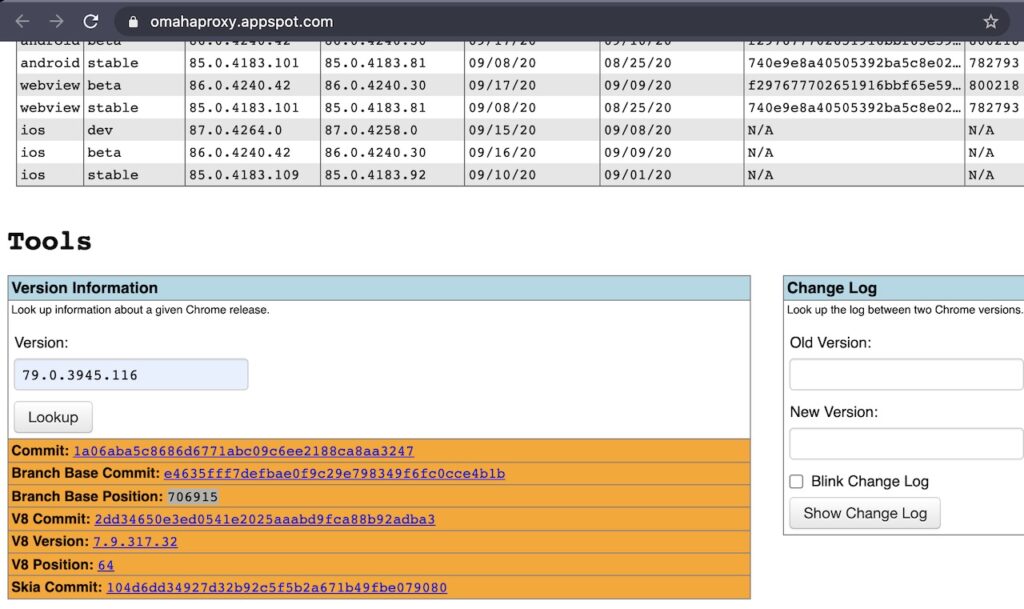Viewport: 1024px width, 609px height.
Task: Open the Skia Commit link 104d6dd3…
Action: pyautogui.click(x=276, y=587)
